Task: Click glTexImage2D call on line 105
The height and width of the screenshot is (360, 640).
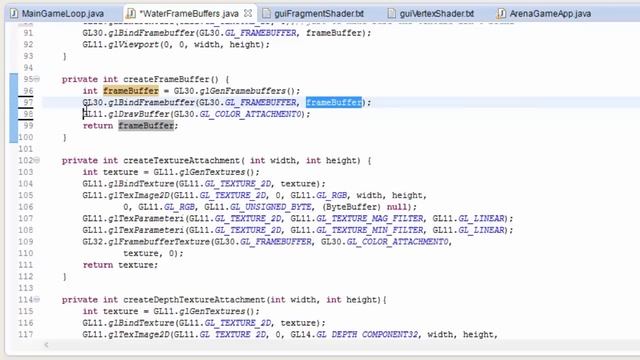Action: (x=139, y=195)
